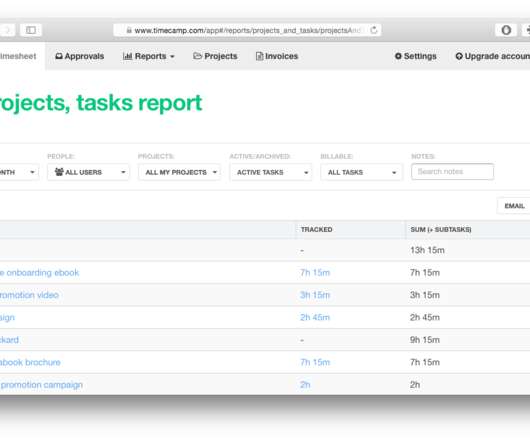The width and height of the screenshot is (530, 442).
Task: Click the Projects folder icon
Action: click(197, 56)
